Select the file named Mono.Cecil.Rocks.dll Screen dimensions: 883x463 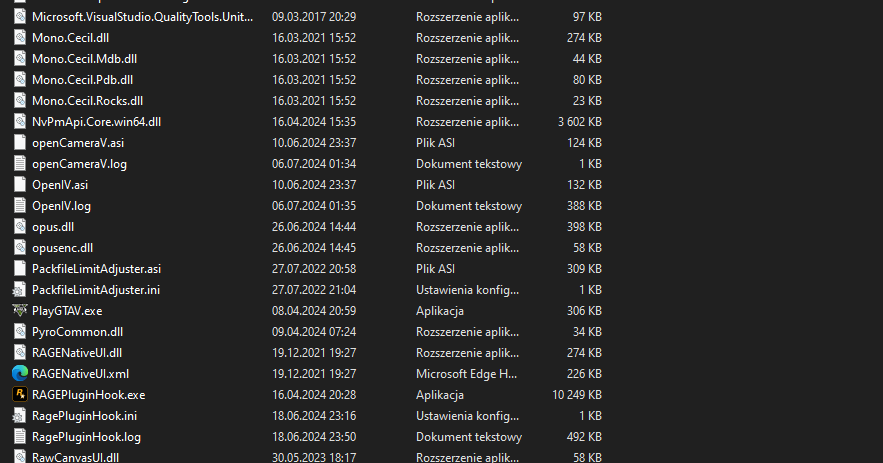[87, 100]
